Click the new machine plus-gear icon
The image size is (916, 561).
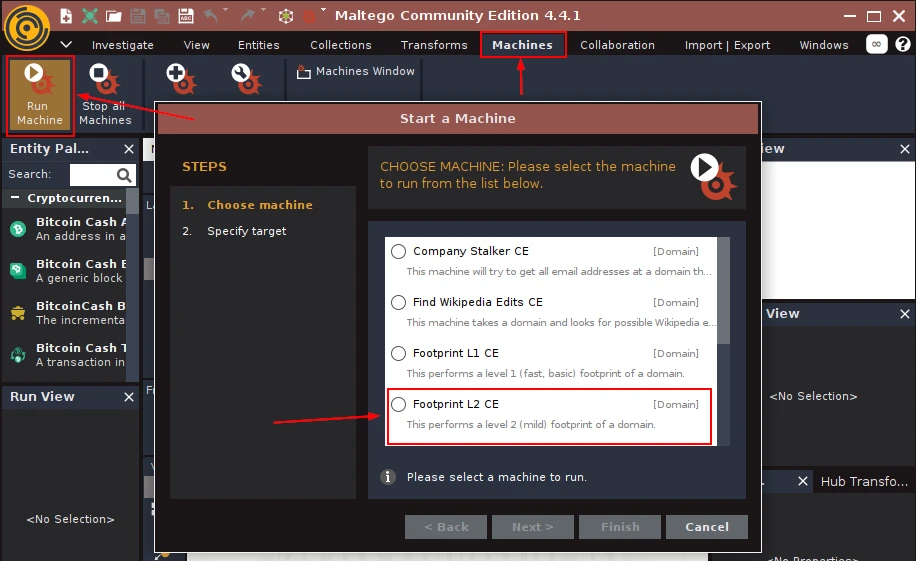coord(180,75)
